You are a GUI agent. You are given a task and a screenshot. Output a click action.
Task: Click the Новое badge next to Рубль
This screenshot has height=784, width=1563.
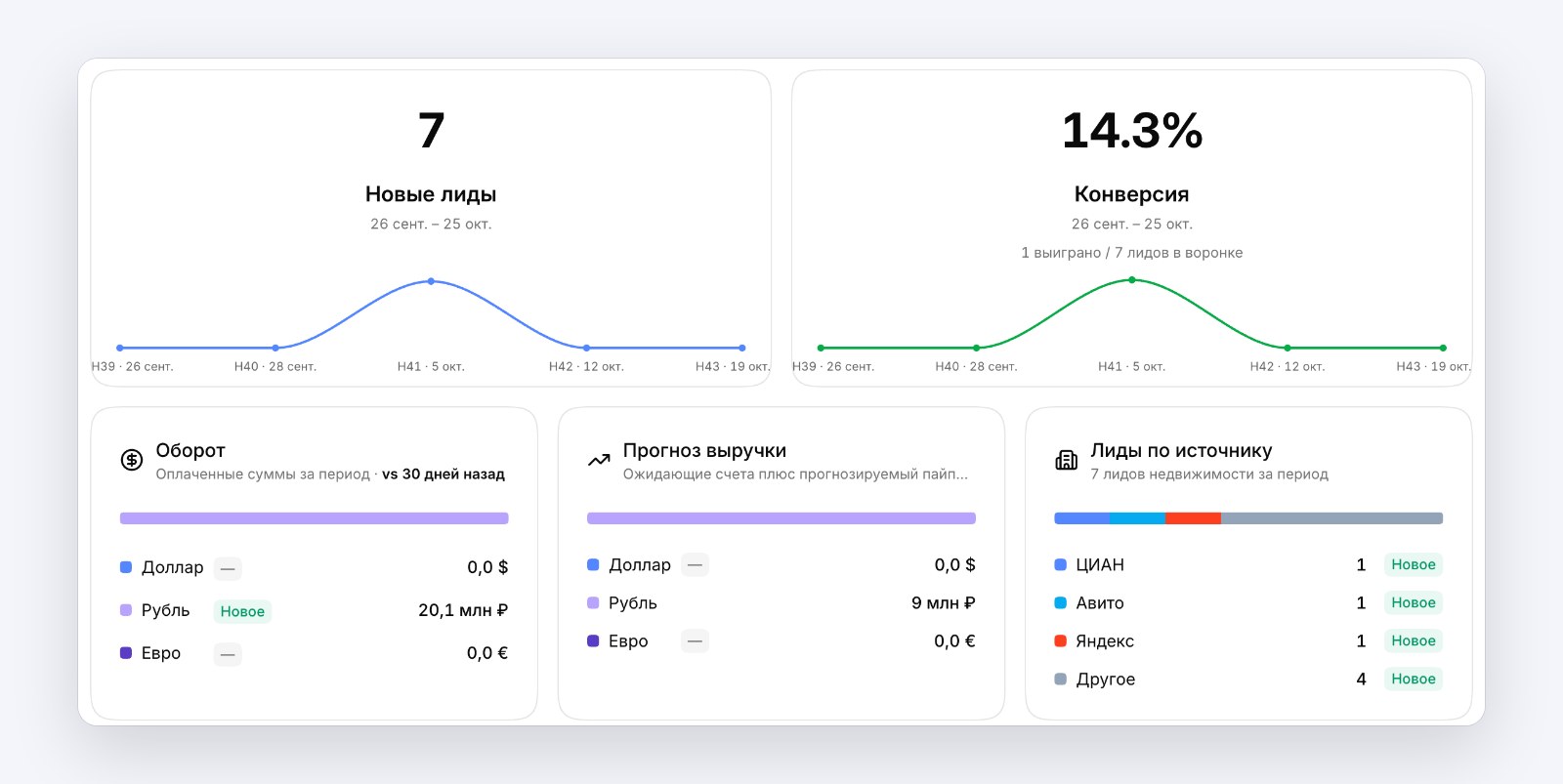pyautogui.click(x=242, y=611)
